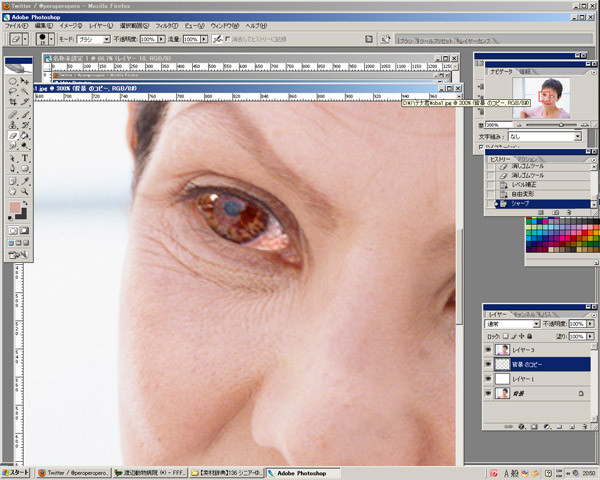Select the Shape tool
Screen dimensions: 600x480
[x=24, y=168]
